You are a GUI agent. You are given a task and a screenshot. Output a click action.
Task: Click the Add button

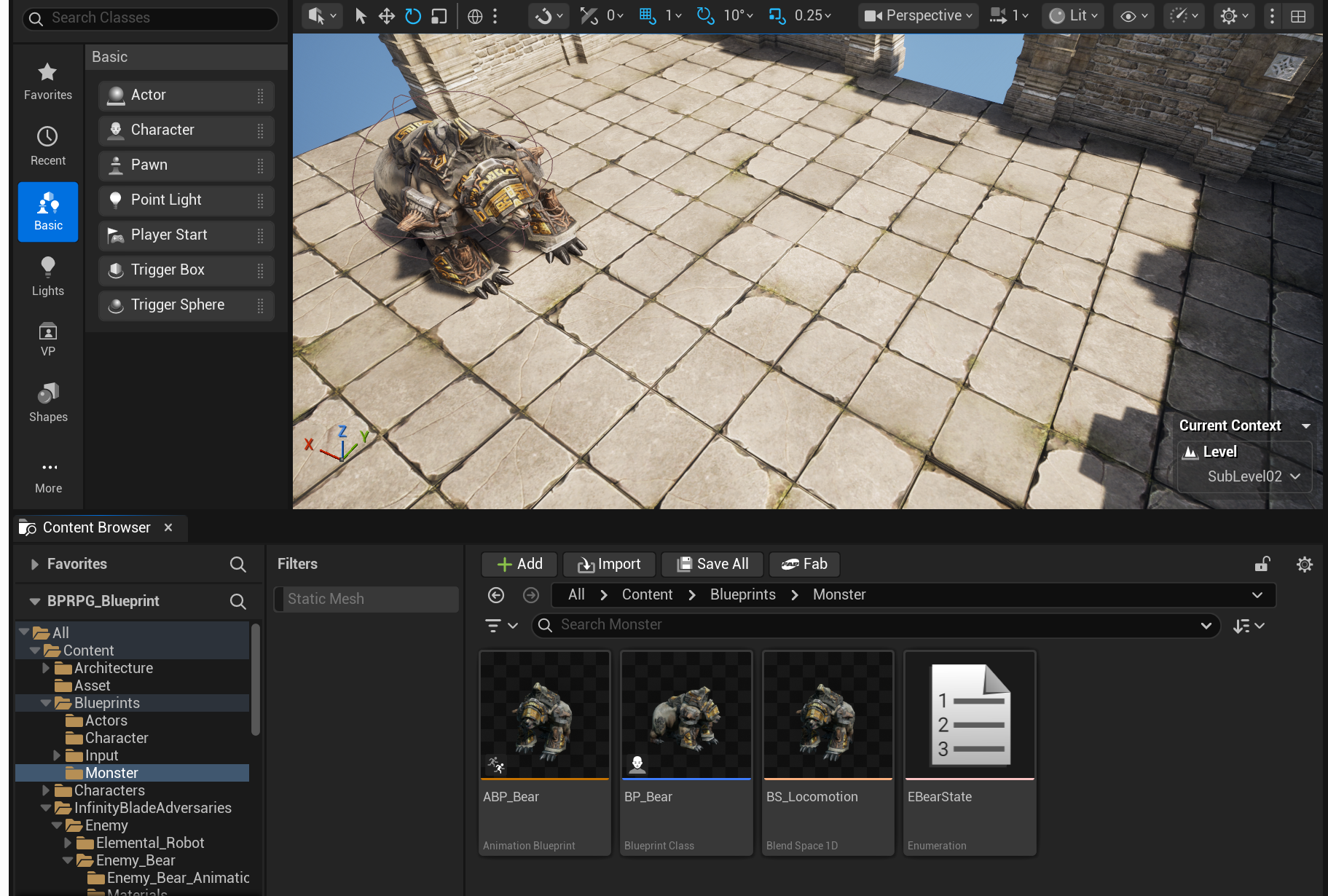tap(519, 565)
